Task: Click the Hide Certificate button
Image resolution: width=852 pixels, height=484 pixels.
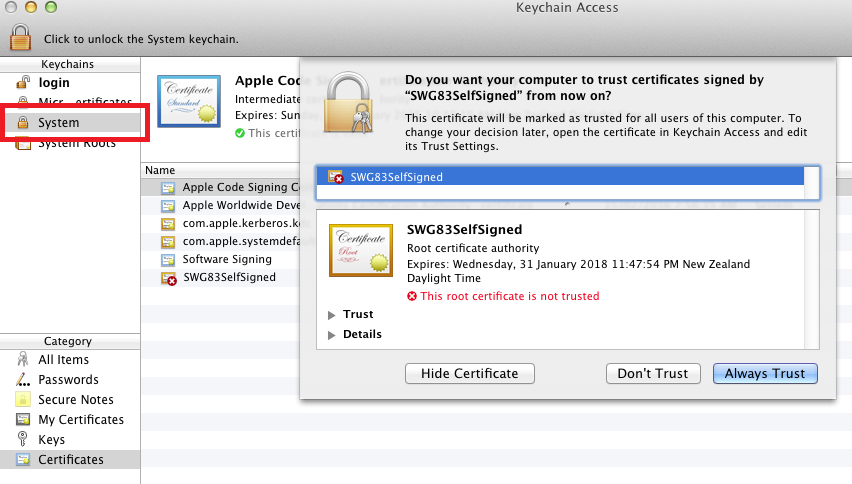Action: 469,373
